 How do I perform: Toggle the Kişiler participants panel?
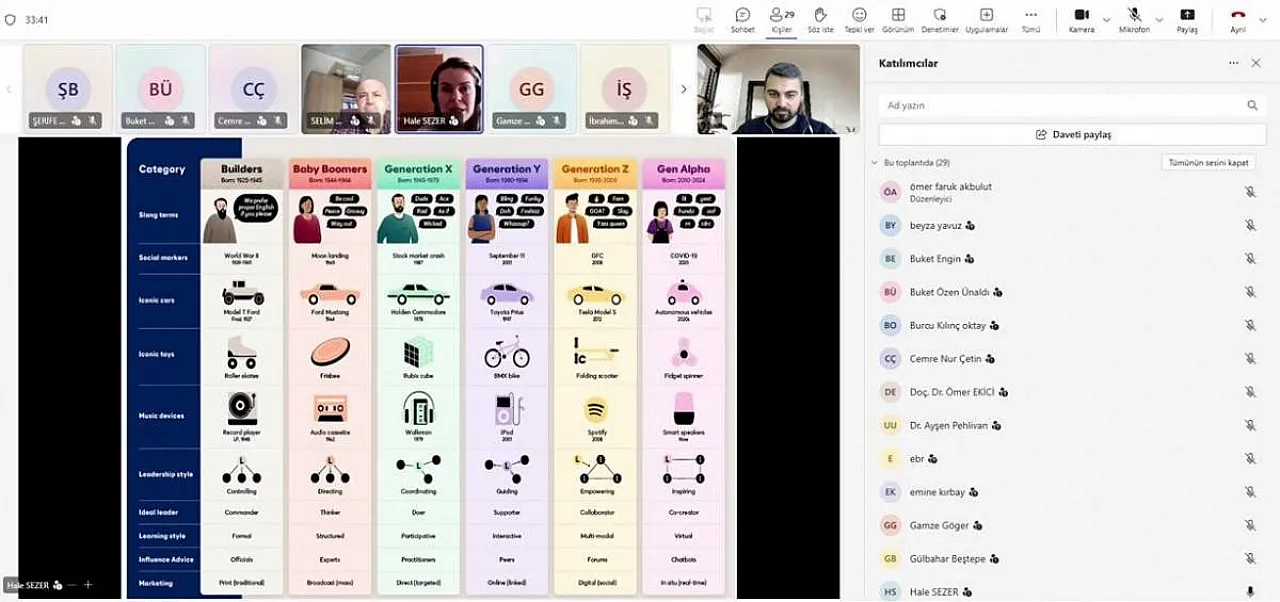780,18
